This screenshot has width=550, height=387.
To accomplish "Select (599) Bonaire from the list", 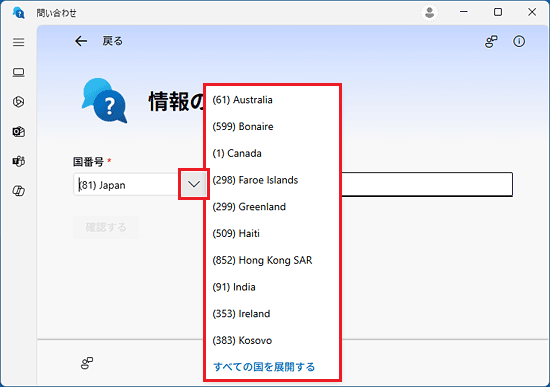I will [x=273, y=127].
